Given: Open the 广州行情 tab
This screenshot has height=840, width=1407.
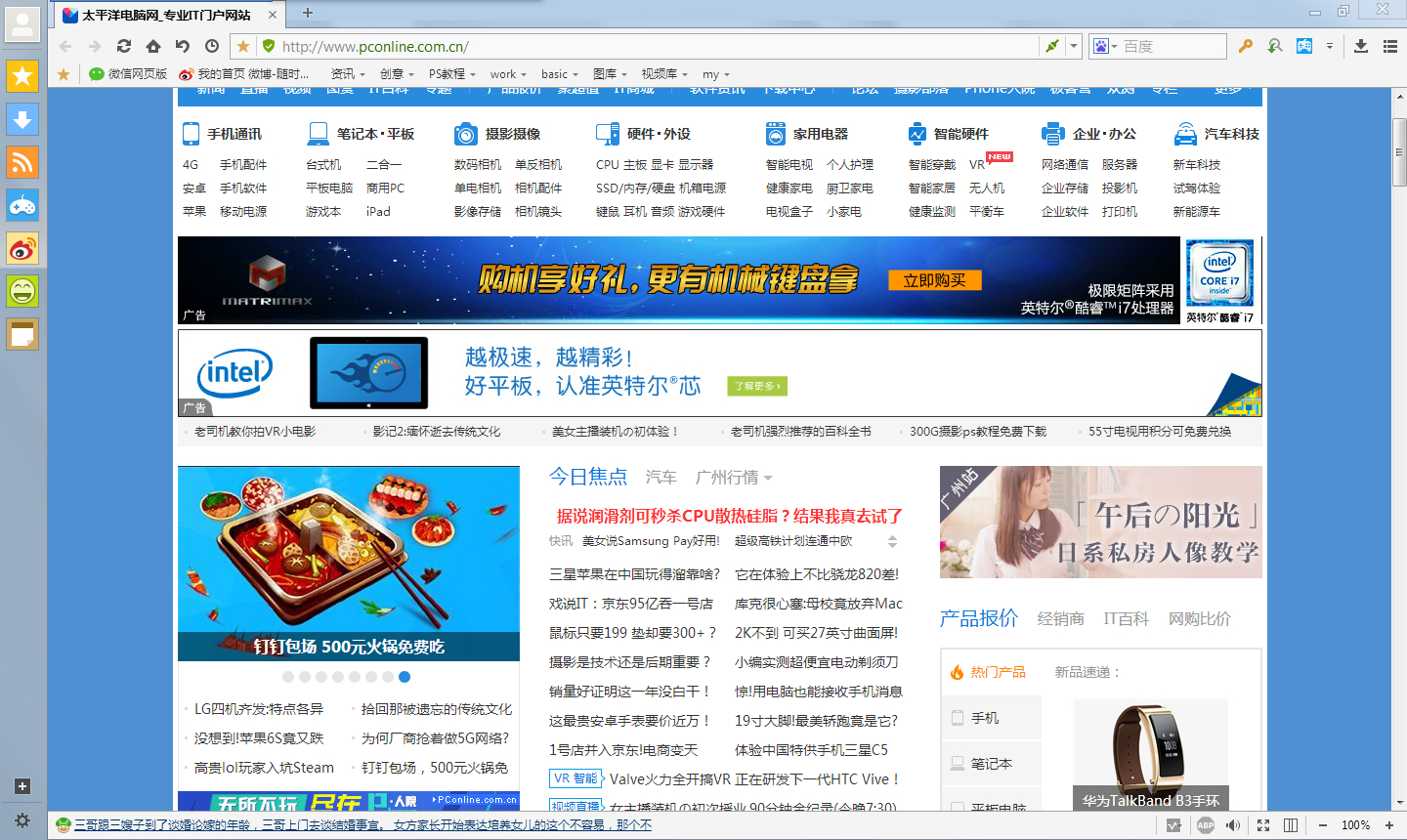Looking at the screenshot, I should tap(734, 478).
